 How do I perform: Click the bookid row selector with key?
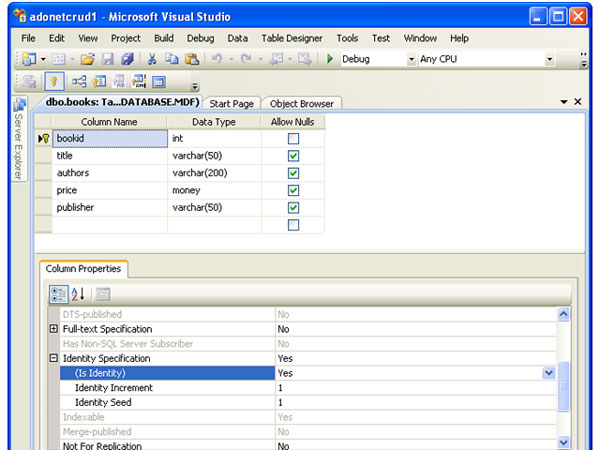(x=43, y=139)
